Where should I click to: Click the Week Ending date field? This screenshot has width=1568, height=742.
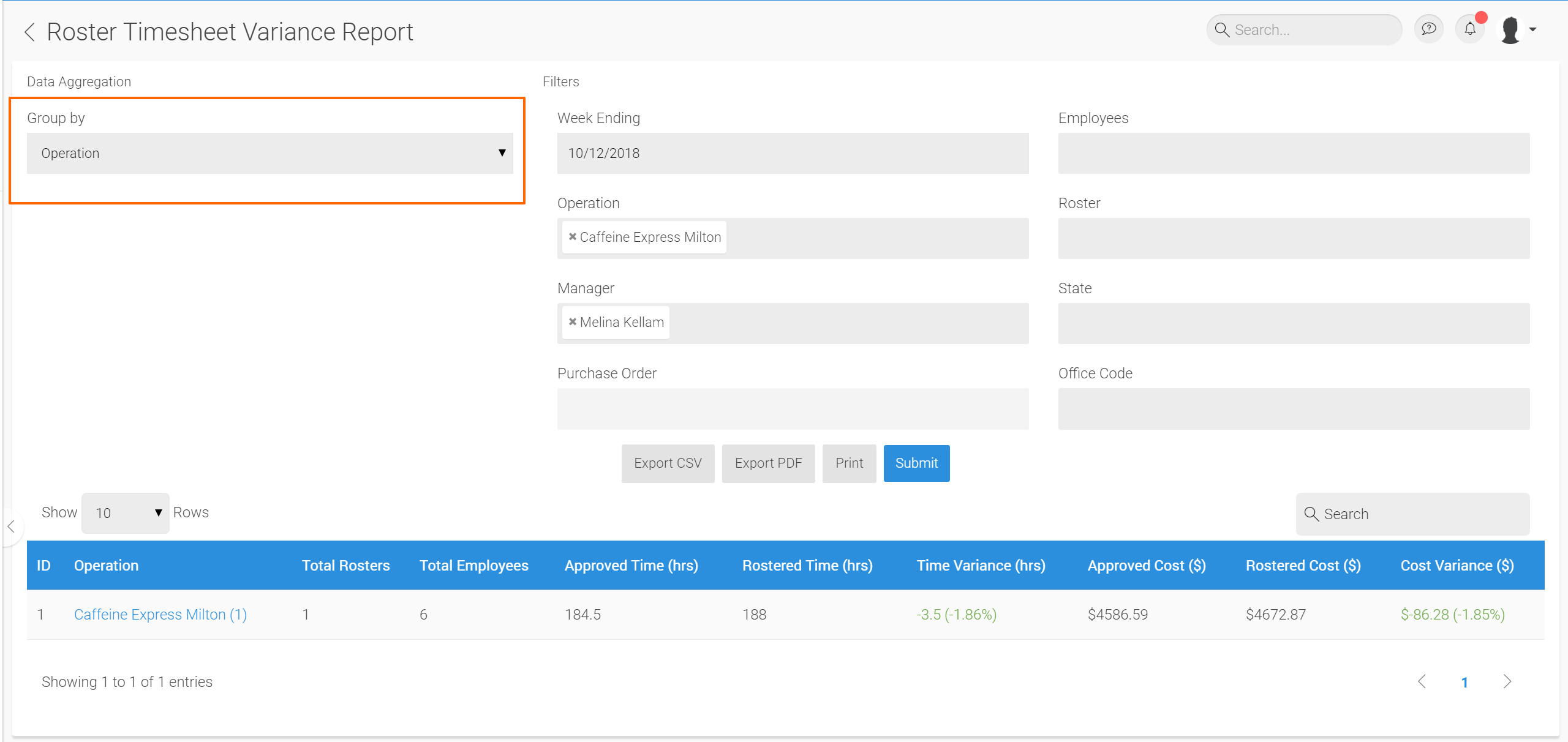pos(793,154)
